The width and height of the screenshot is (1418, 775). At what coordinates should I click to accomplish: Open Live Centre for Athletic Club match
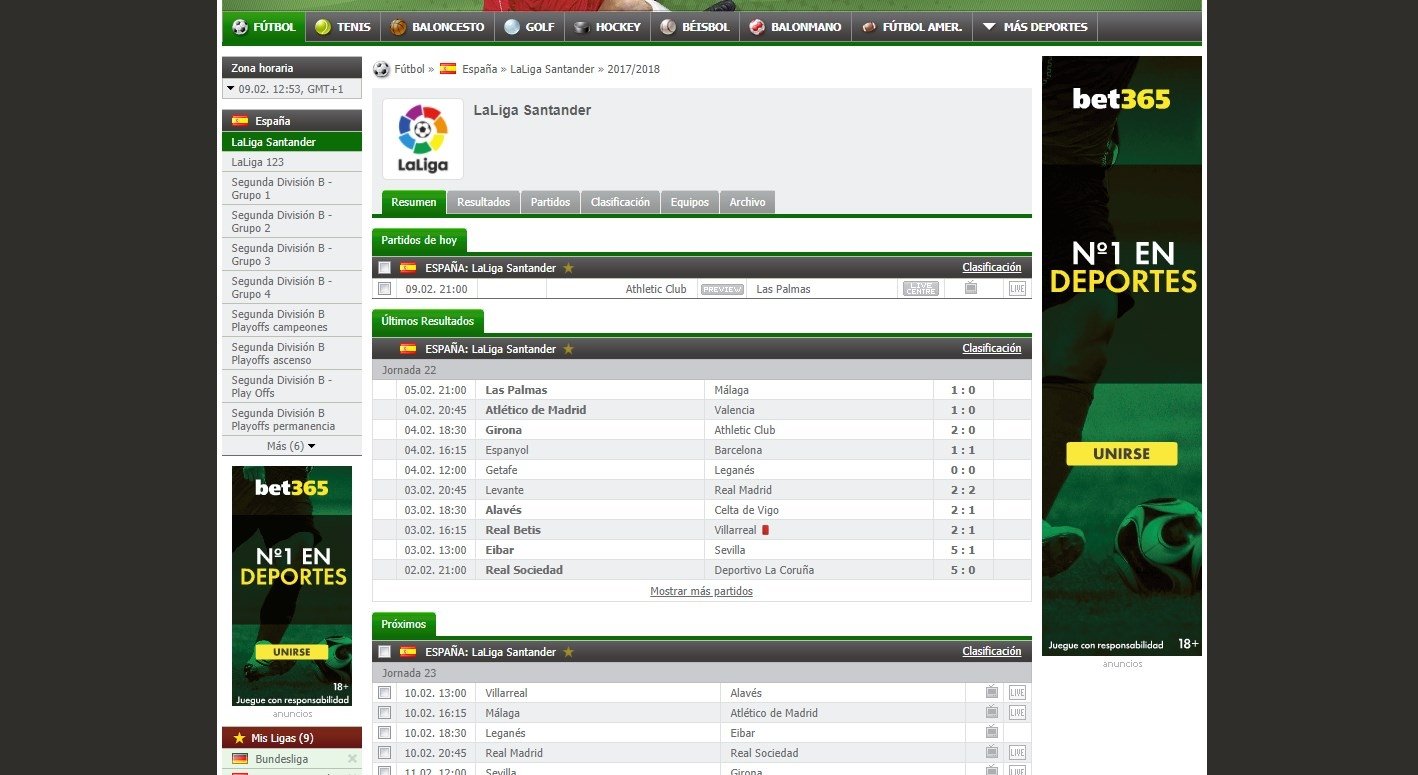pyautogui.click(x=921, y=289)
